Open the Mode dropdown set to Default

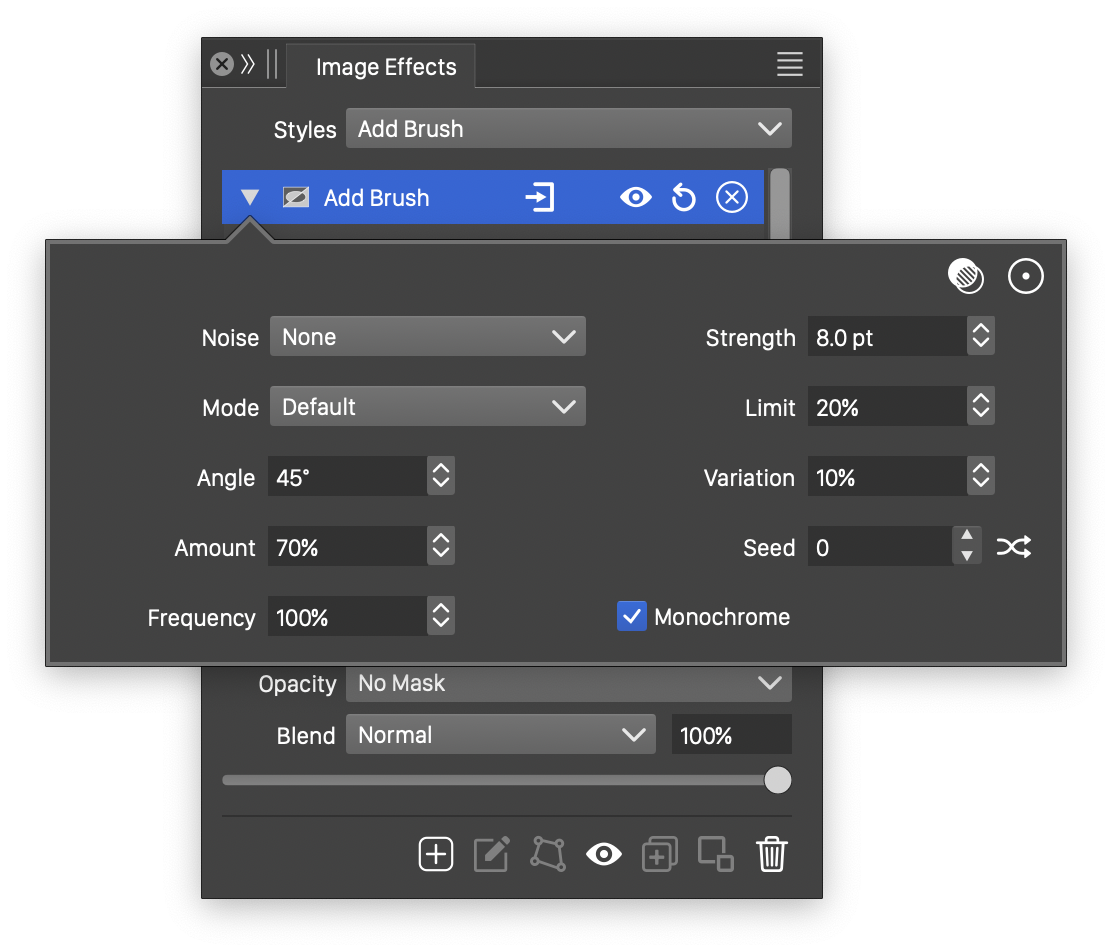(x=427, y=407)
